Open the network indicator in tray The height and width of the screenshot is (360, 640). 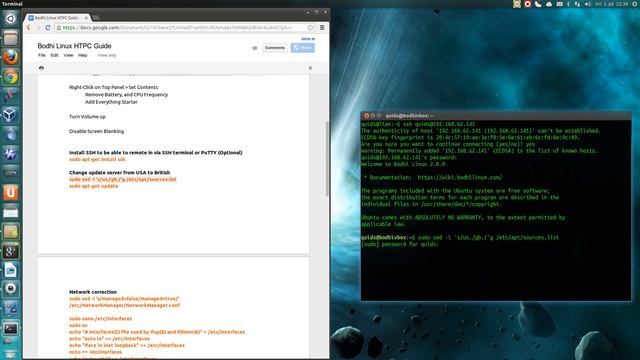click(x=577, y=4)
